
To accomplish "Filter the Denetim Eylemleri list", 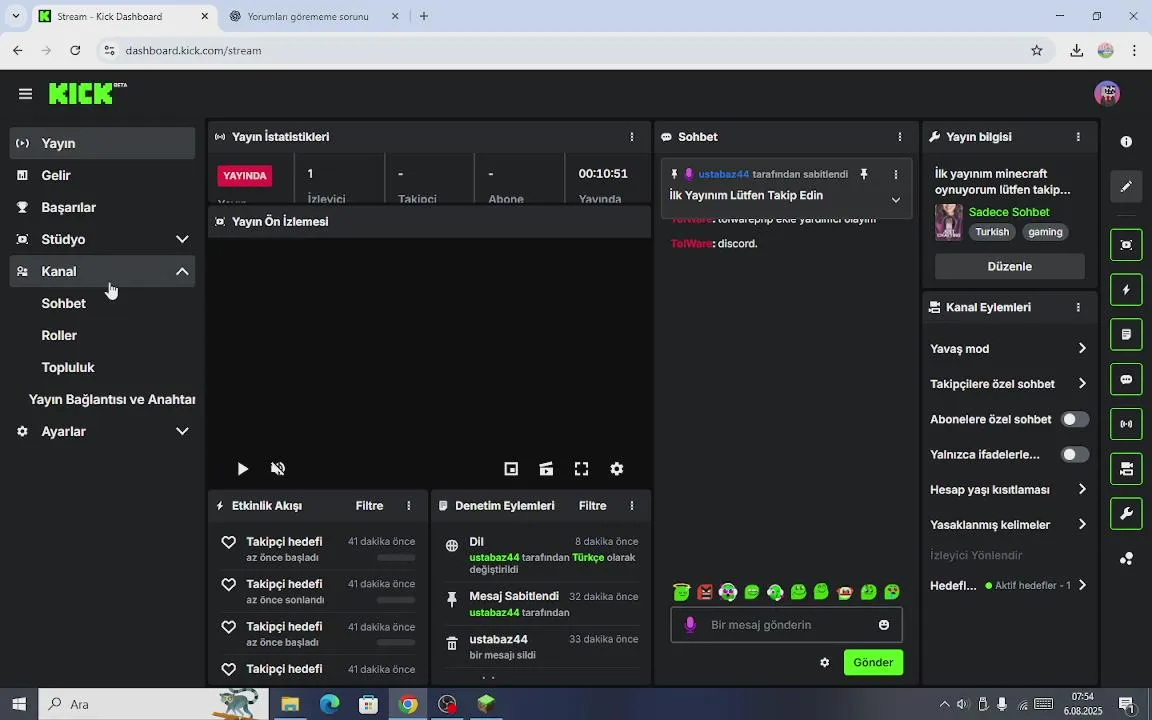I will 592,505.
